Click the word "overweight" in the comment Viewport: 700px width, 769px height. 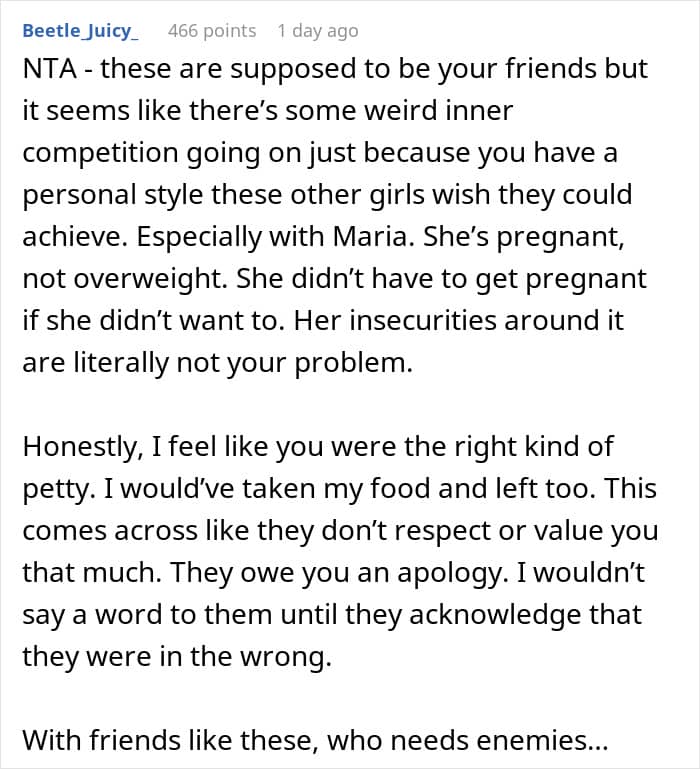[x=137, y=278]
